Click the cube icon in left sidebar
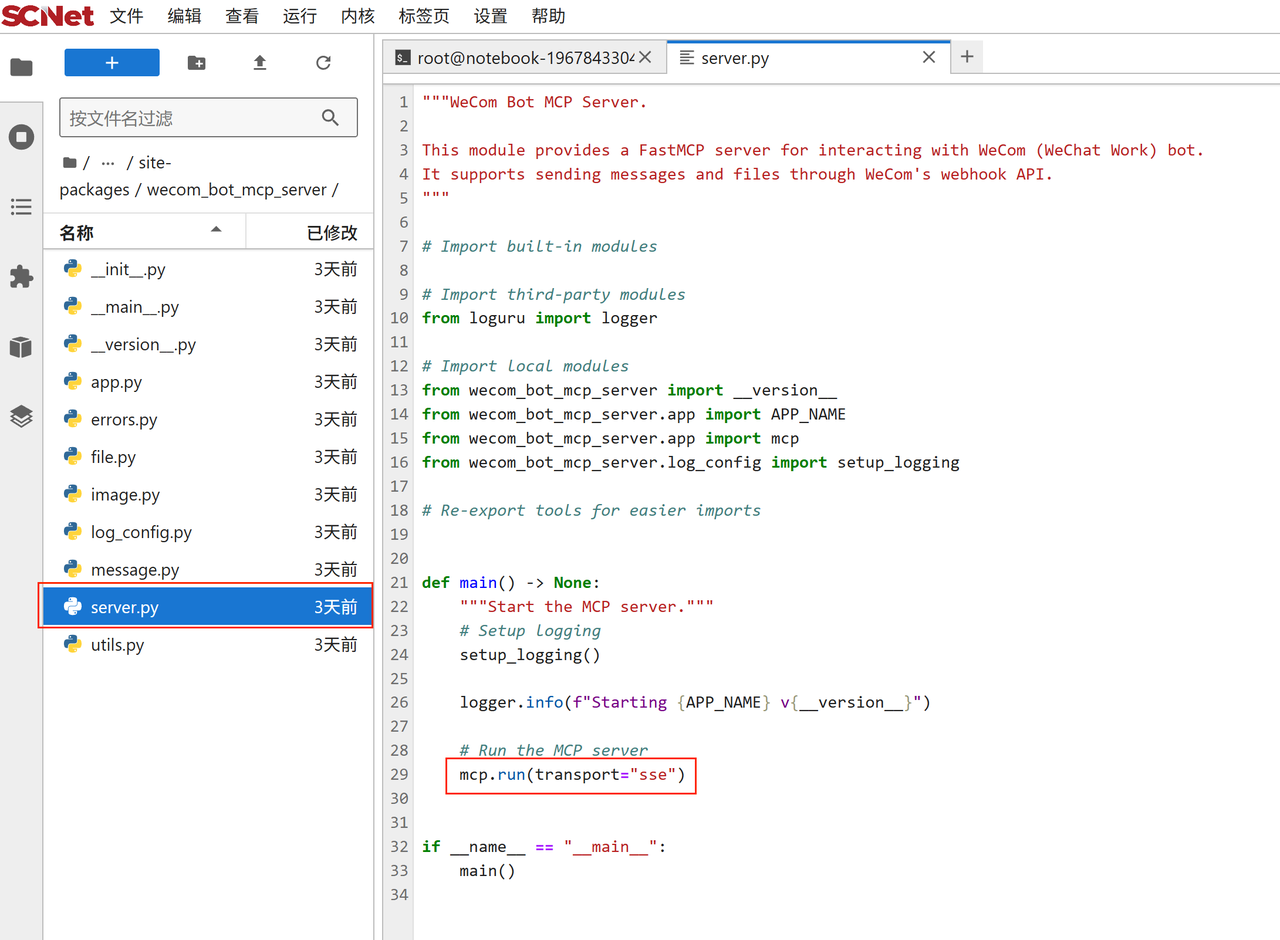The height and width of the screenshot is (940, 1280). click(21, 347)
